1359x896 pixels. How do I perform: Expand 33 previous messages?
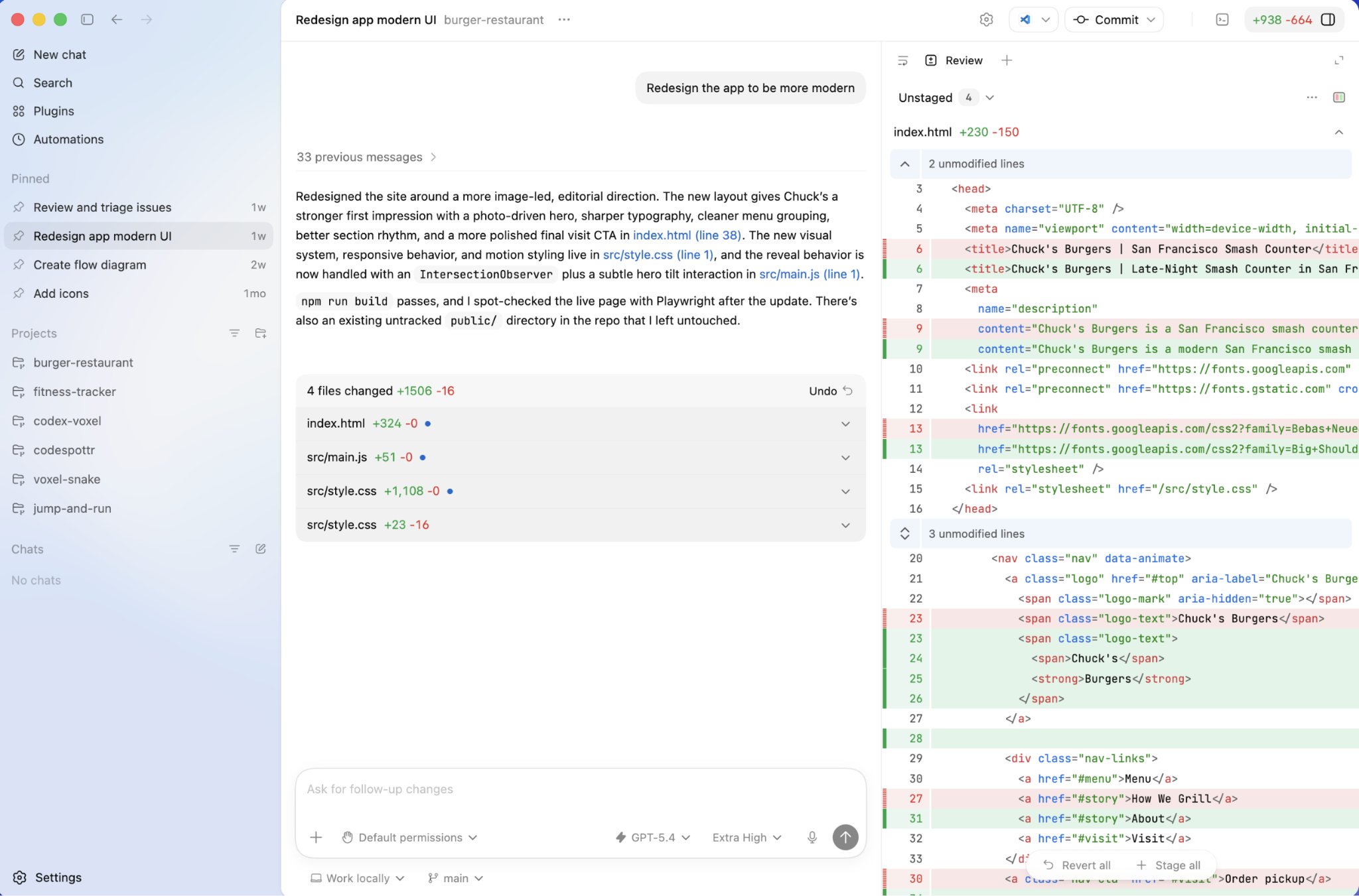(x=366, y=157)
